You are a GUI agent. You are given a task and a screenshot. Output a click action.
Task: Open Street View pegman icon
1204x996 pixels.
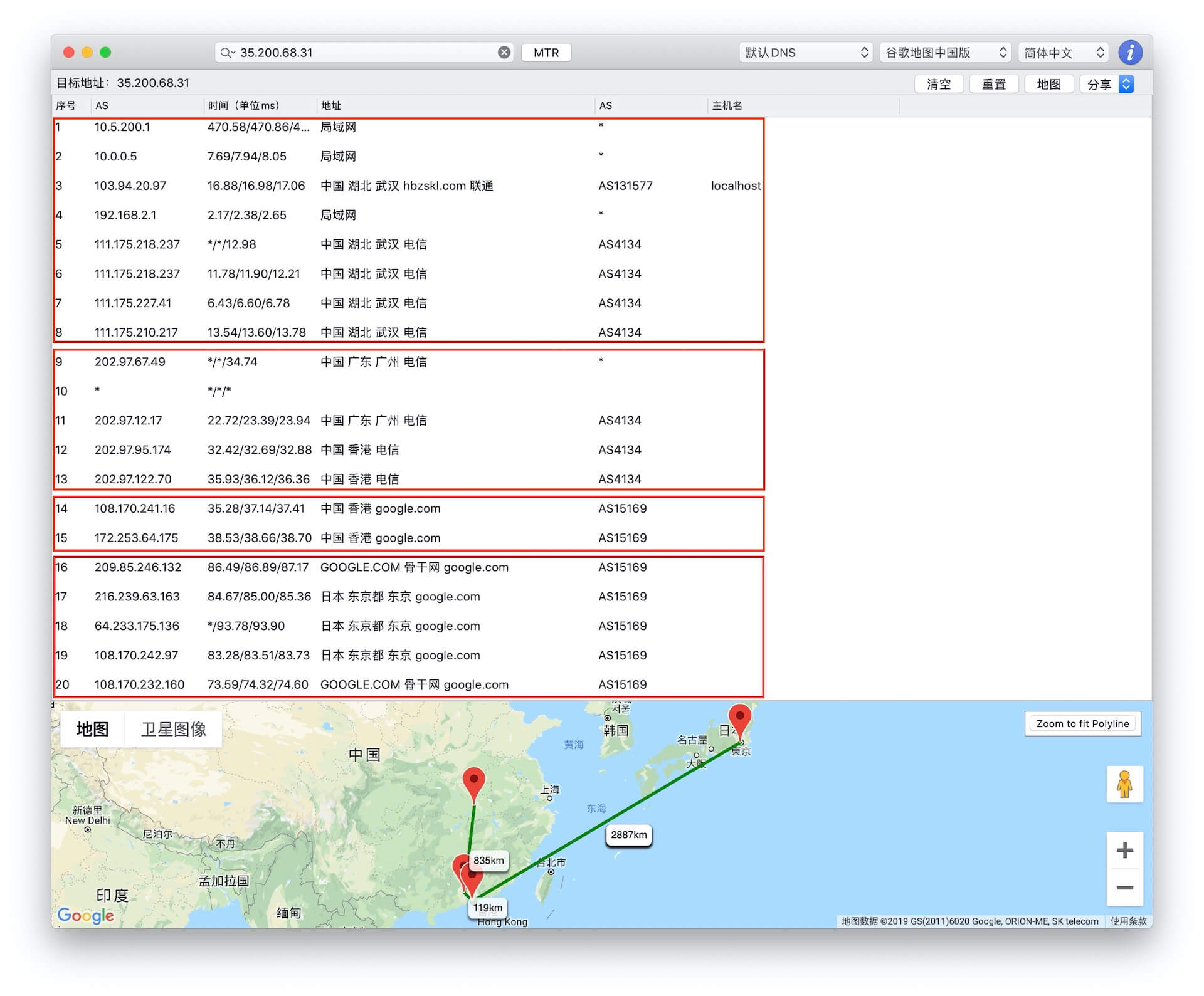pyautogui.click(x=1124, y=784)
